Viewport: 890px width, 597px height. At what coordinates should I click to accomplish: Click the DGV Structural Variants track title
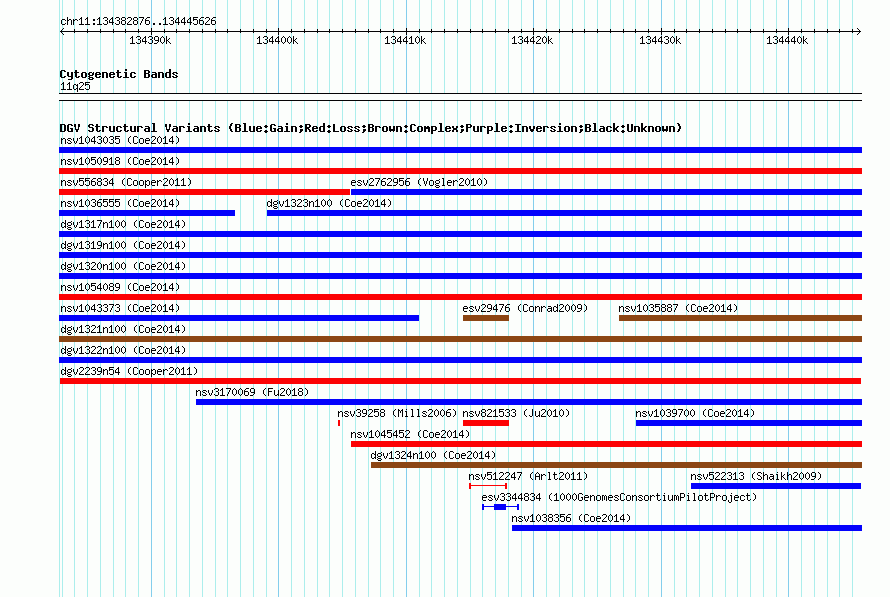pos(371,128)
